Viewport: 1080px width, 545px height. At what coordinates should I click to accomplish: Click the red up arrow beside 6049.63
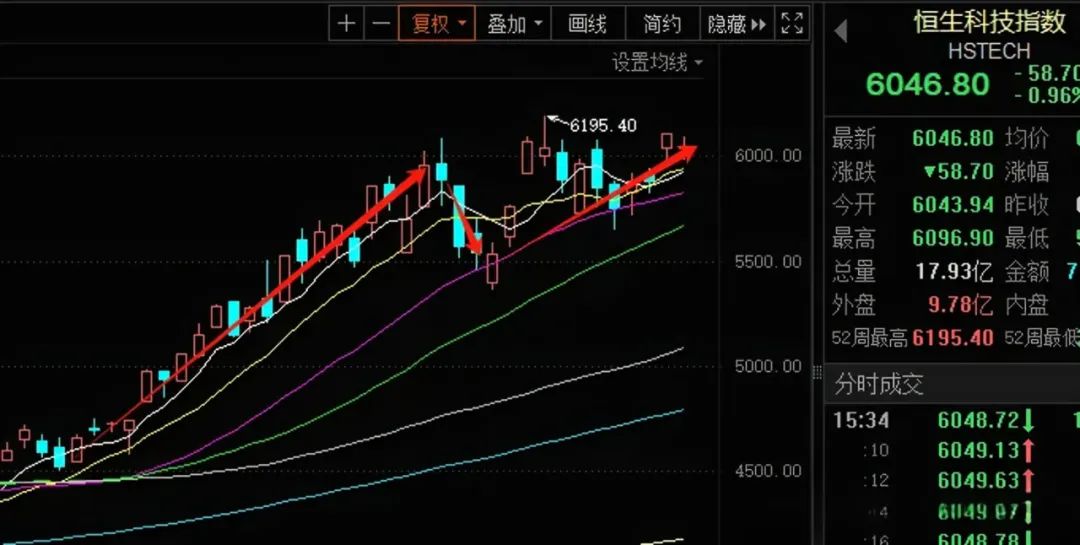coord(1028,481)
